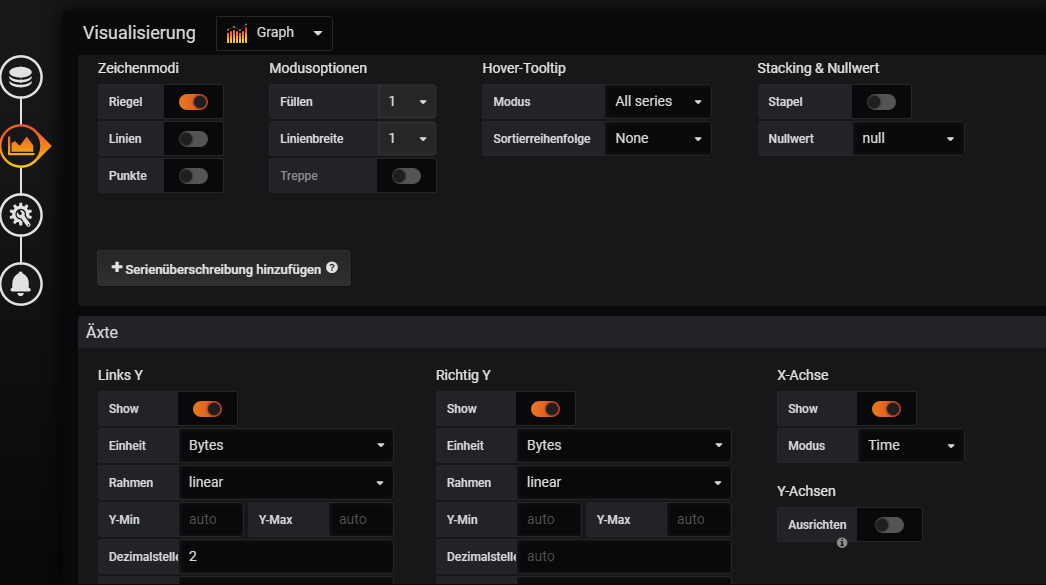Open the Hover-Tooltip Modus dropdown
1046x585 pixels.
click(657, 102)
